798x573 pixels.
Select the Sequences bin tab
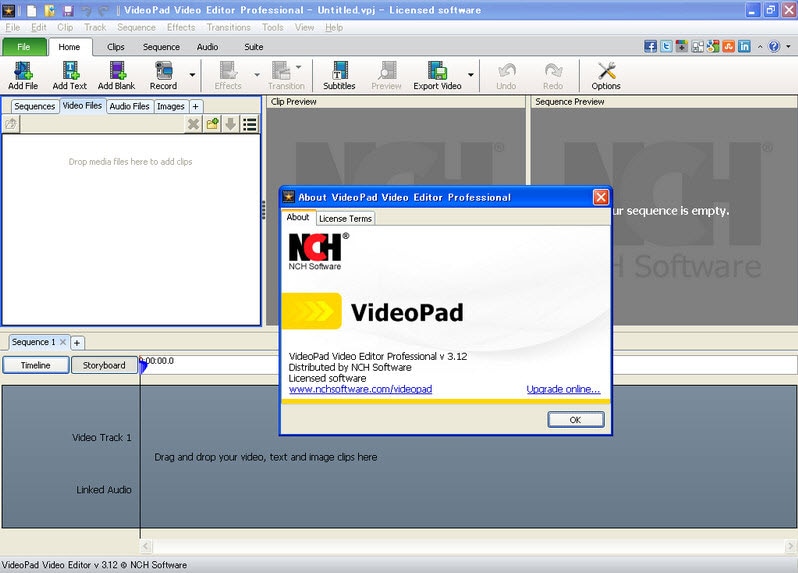click(x=35, y=106)
